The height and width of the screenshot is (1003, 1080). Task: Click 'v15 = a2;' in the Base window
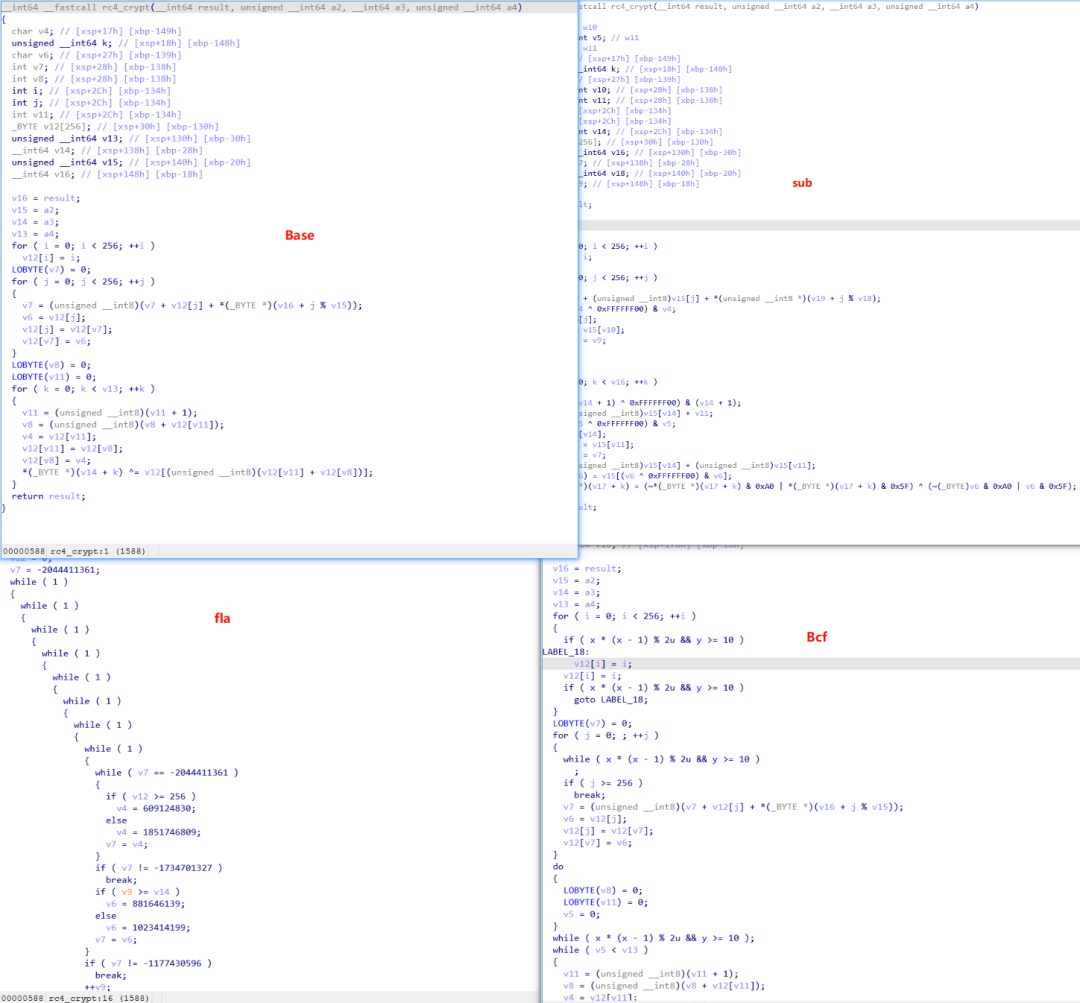[35, 210]
